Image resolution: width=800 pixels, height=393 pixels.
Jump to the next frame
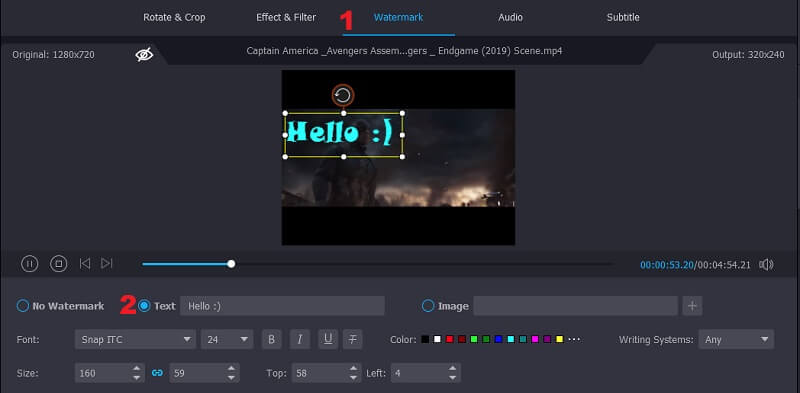tap(106, 263)
